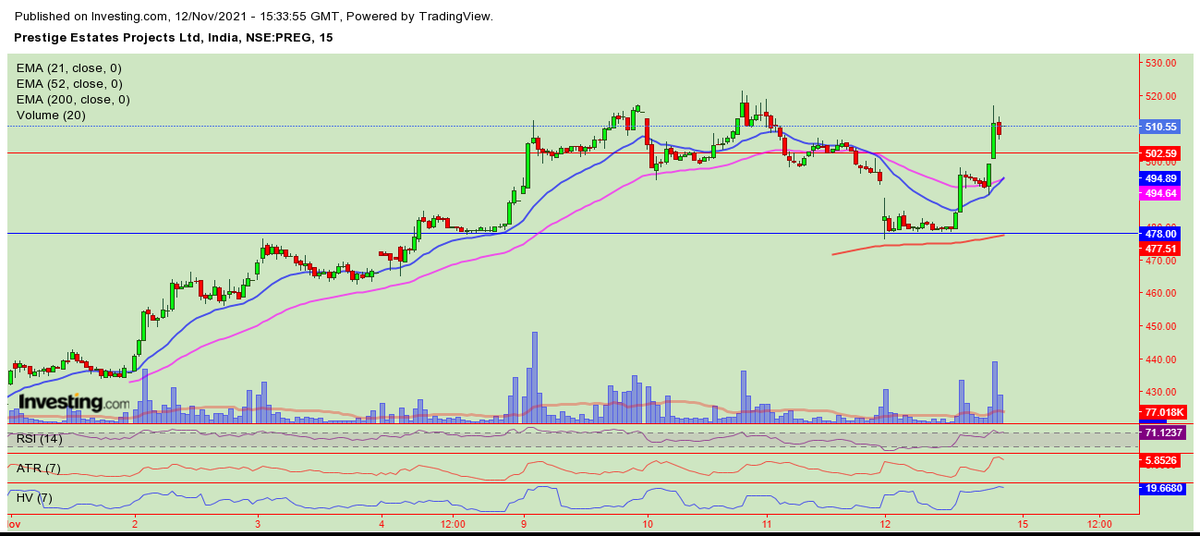This screenshot has height=536, width=1200.
Task: Click the red 502.59 price label
Action: click(1160, 153)
